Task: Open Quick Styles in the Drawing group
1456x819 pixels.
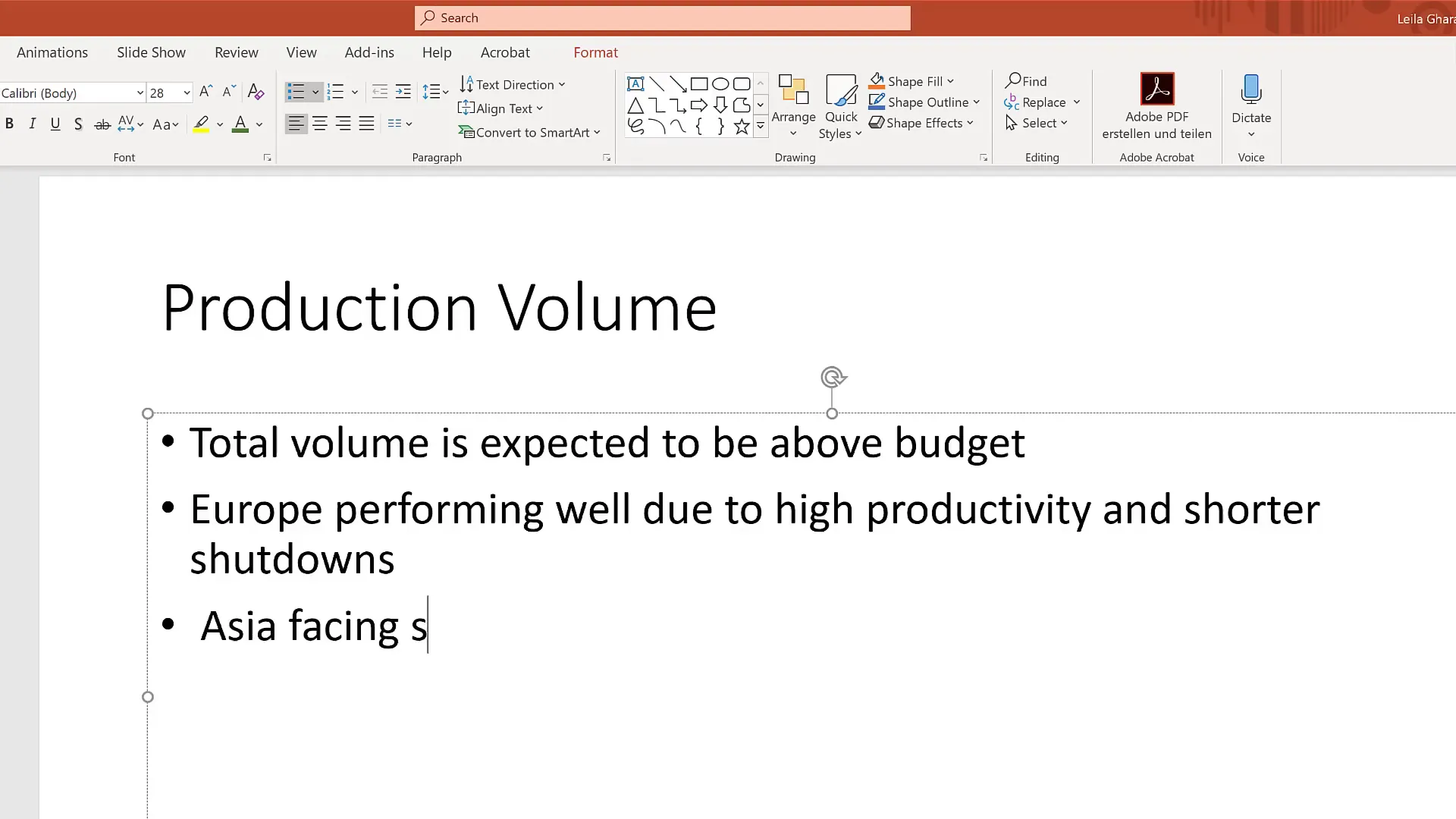Action: click(840, 106)
